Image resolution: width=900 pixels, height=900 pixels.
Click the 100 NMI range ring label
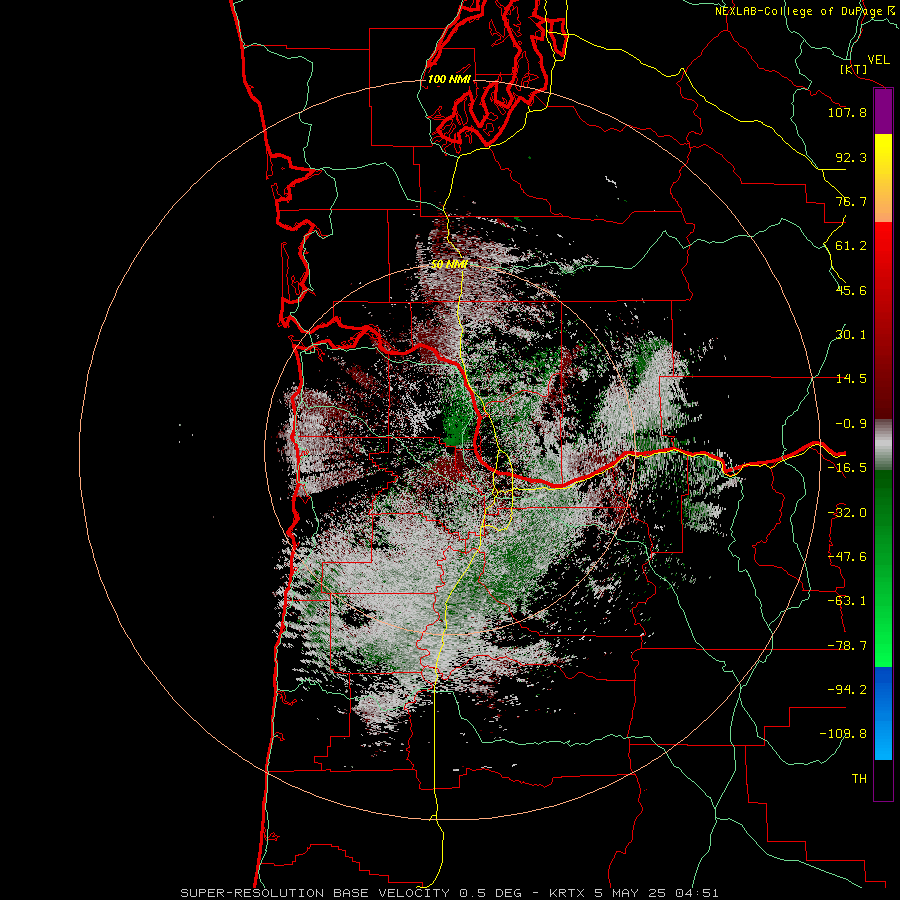click(449, 79)
